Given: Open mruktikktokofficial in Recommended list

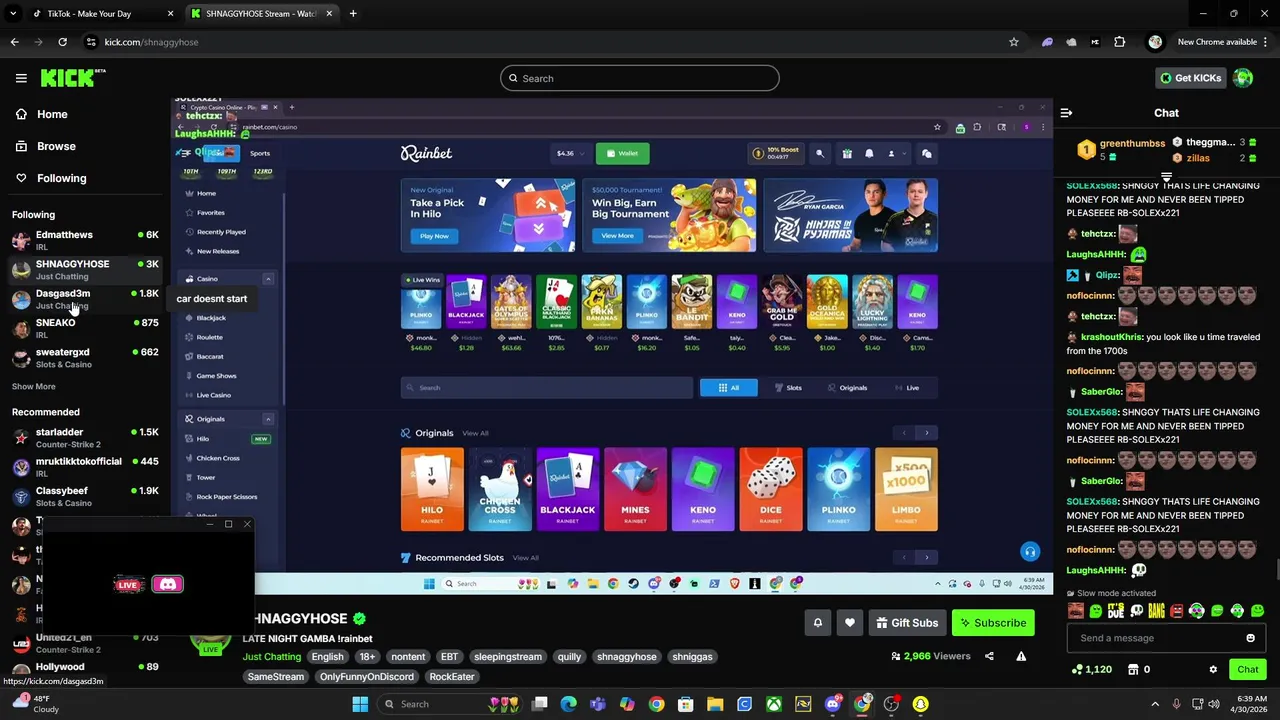Looking at the screenshot, I should (x=85, y=467).
